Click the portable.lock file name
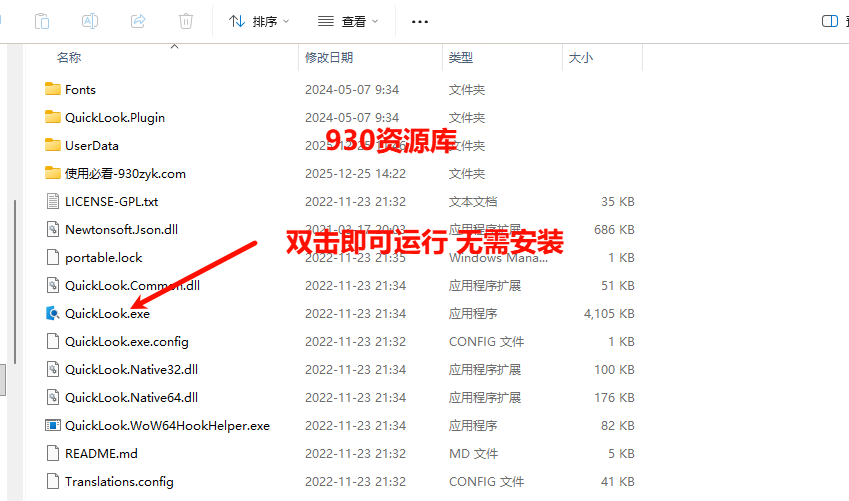 click(x=103, y=258)
